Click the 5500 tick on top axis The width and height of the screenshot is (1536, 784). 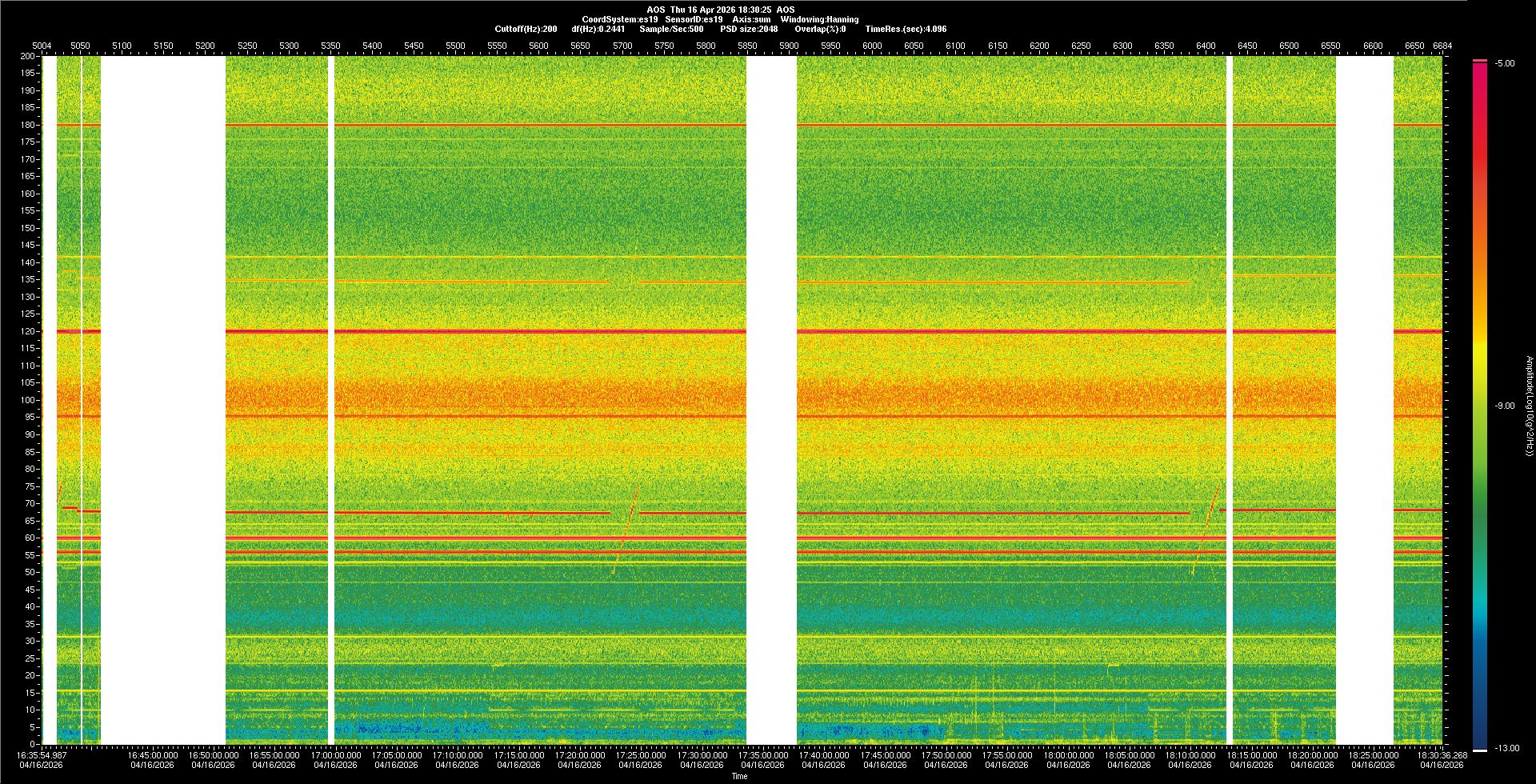click(x=455, y=46)
